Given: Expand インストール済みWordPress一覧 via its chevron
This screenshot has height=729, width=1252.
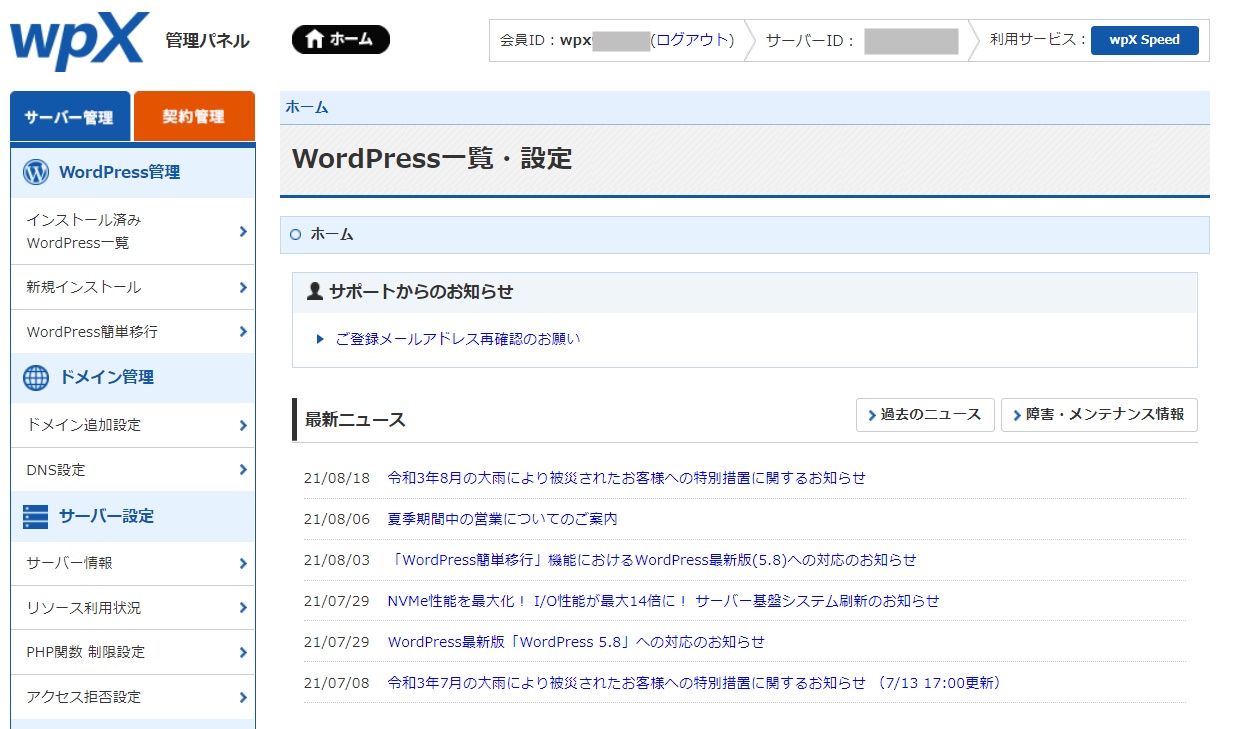Looking at the screenshot, I should click(x=243, y=229).
